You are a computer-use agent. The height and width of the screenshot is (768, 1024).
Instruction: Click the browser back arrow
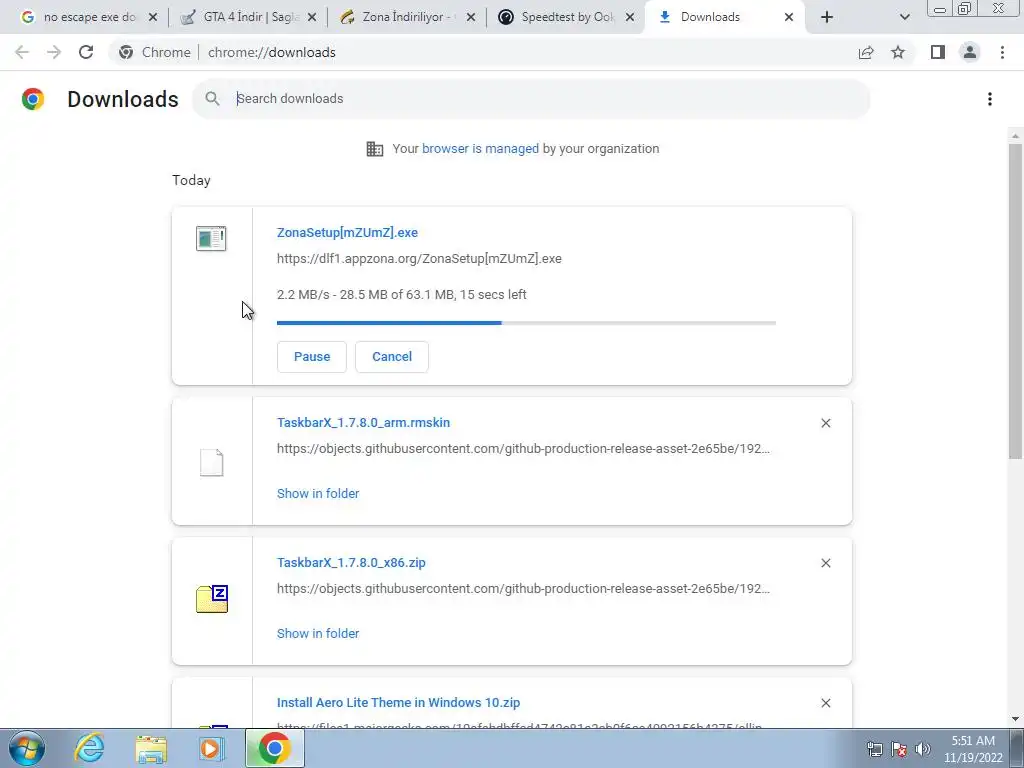tap(22, 52)
